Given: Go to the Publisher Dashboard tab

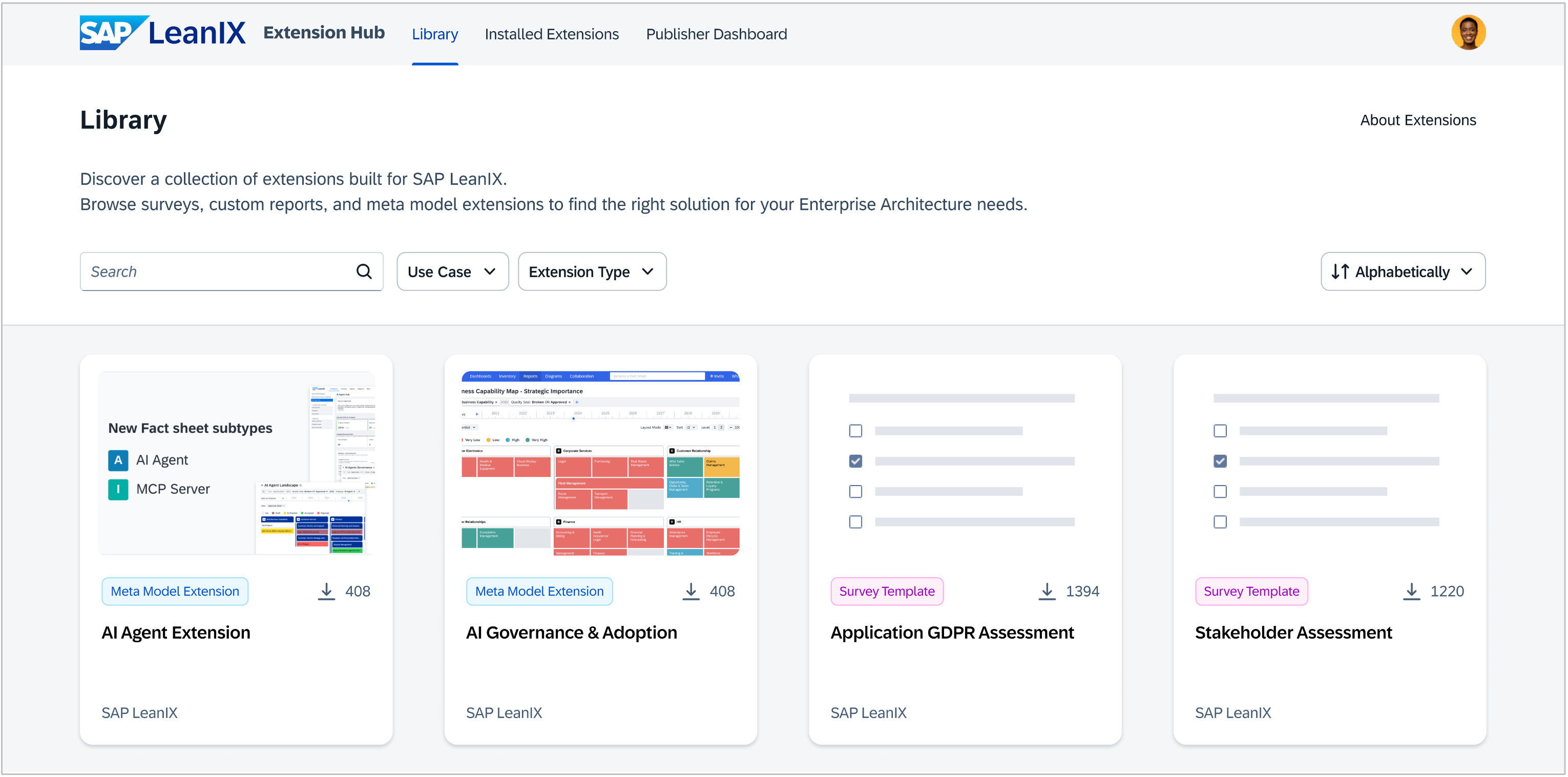Looking at the screenshot, I should coord(717,34).
